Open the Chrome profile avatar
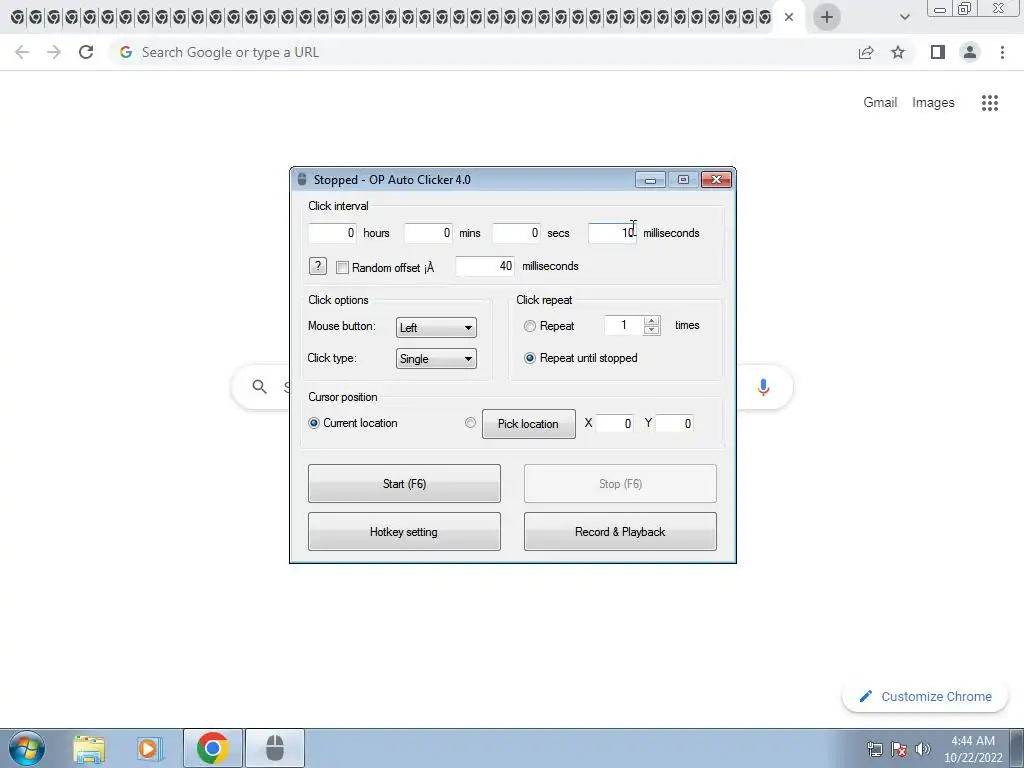The height and width of the screenshot is (768, 1024). click(x=970, y=52)
